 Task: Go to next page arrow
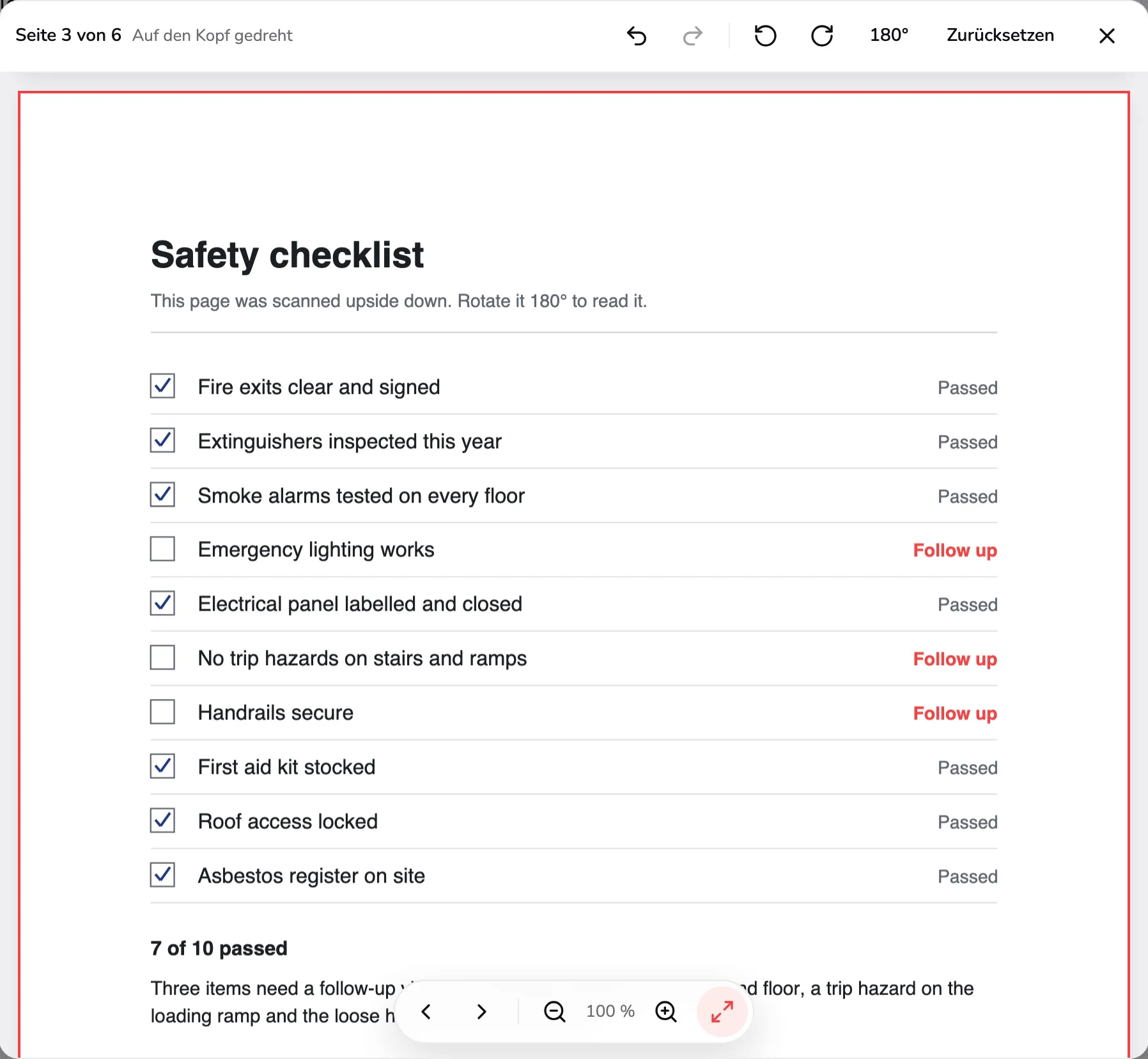point(482,1011)
